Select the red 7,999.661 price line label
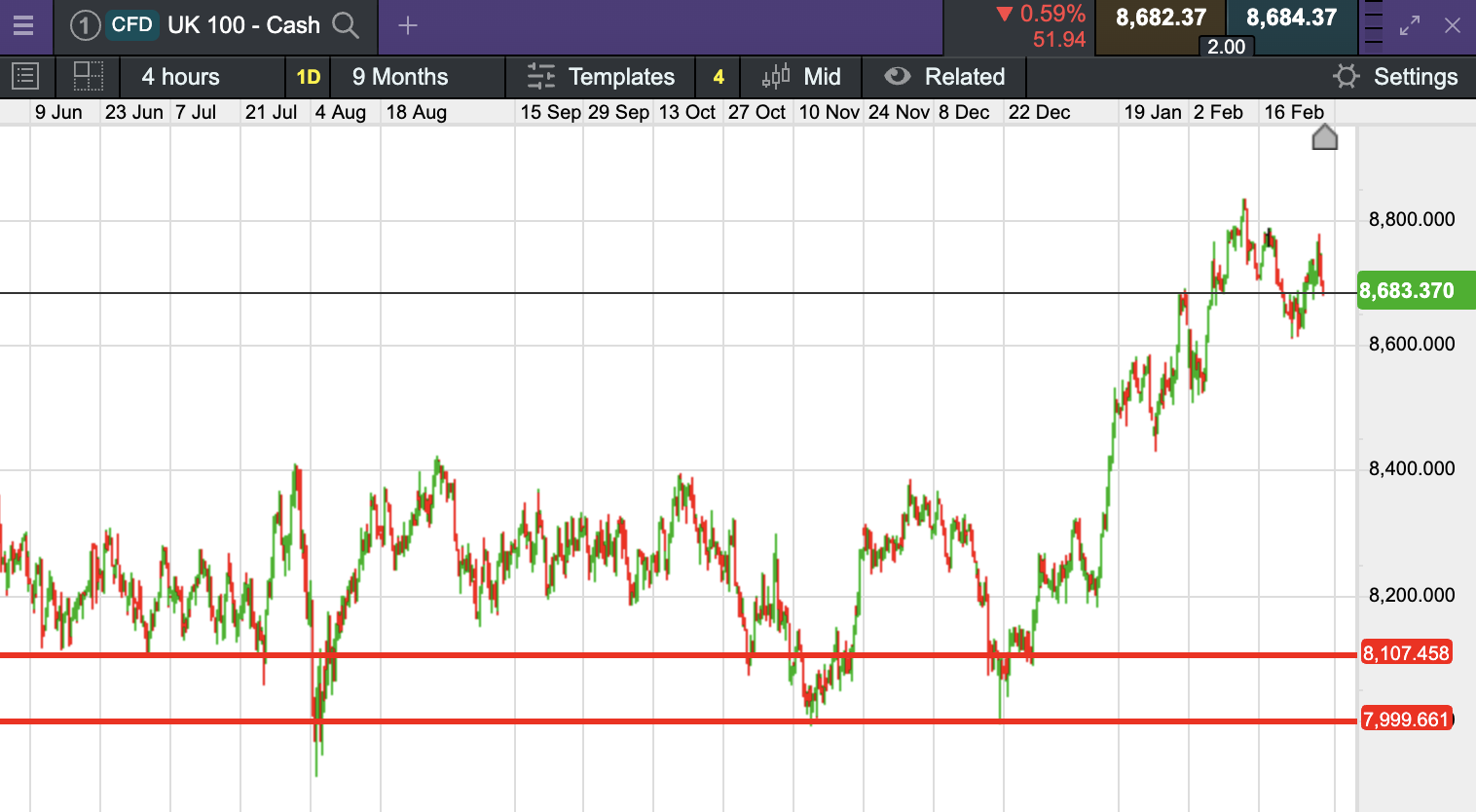Viewport: 1476px width, 812px height. point(1407,720)
